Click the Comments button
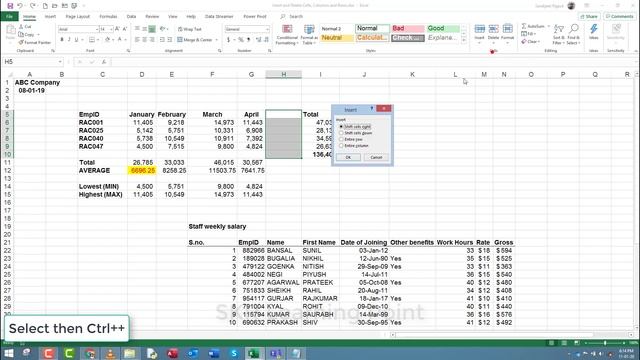 [x=620, y=16]
